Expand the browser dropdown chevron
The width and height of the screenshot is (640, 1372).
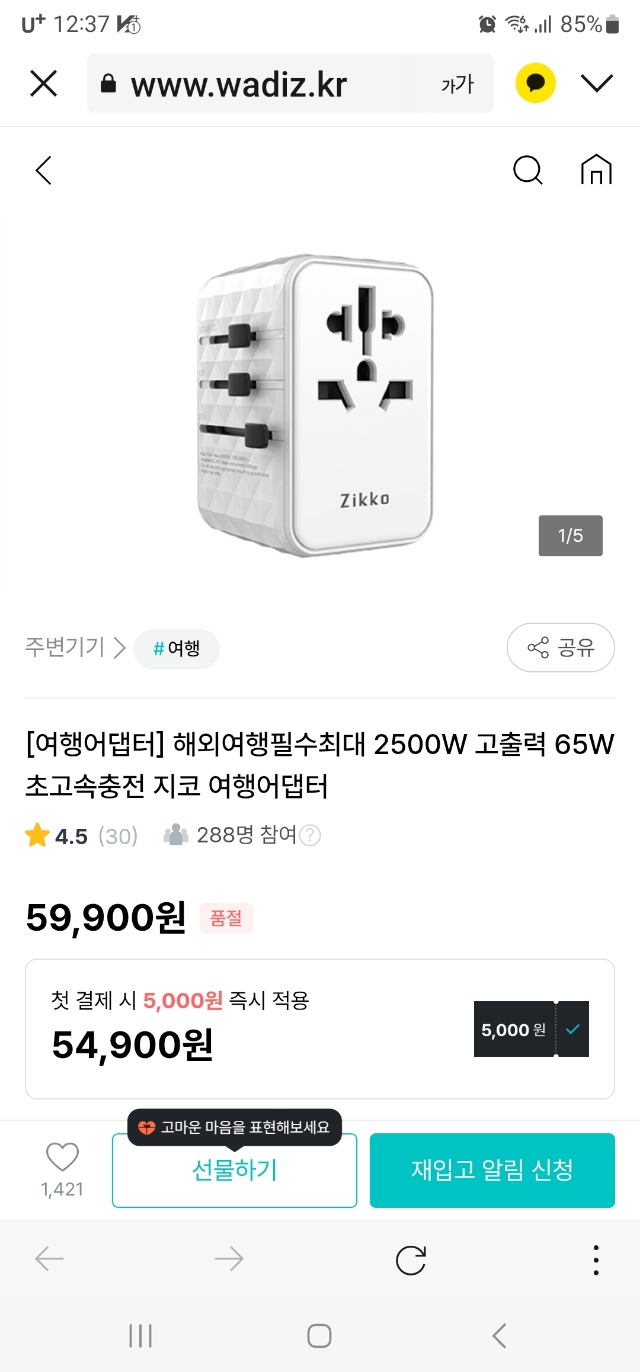[x=597, y=83]
